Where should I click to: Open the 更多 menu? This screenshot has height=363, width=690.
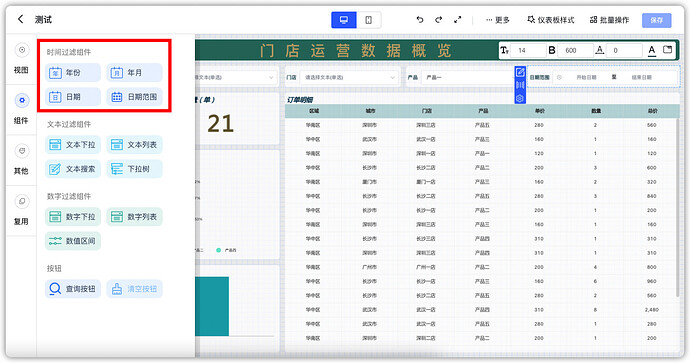(x=498, y=20)
